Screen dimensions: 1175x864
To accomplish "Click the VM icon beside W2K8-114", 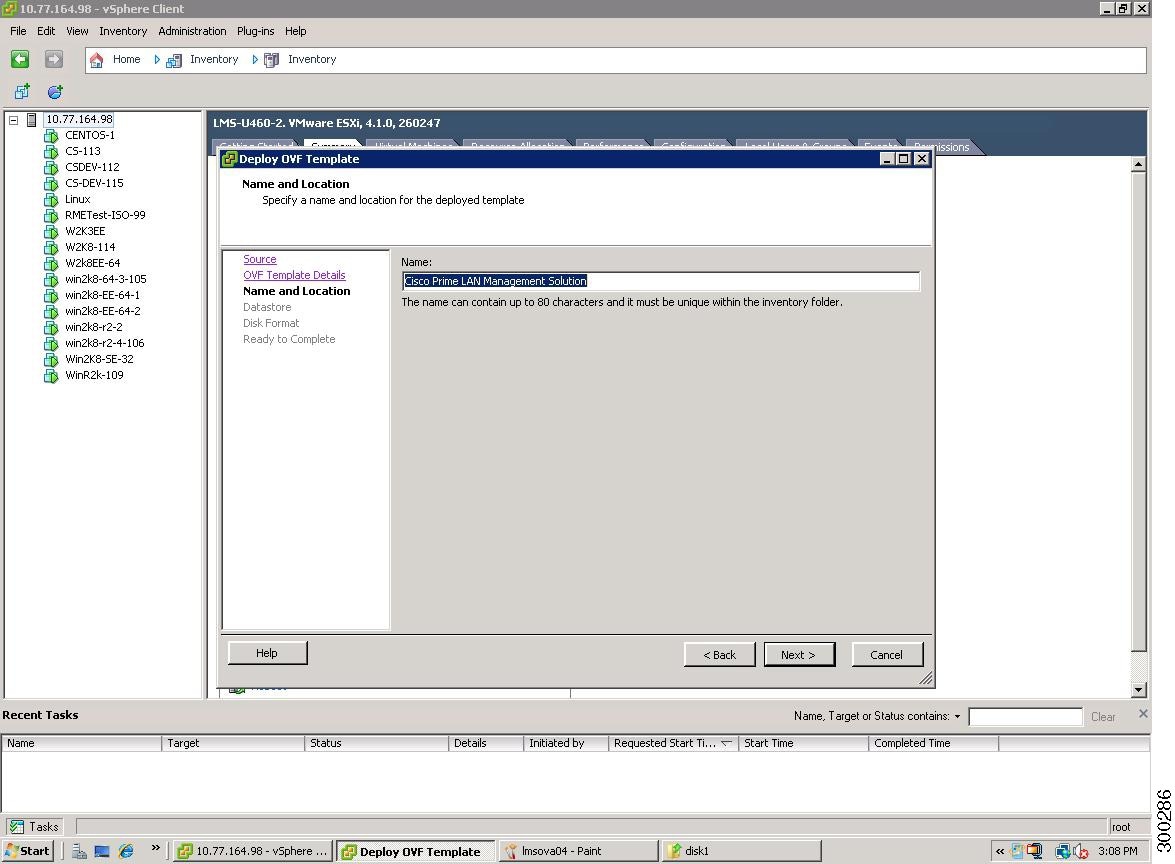I will [x=51, y=247].
